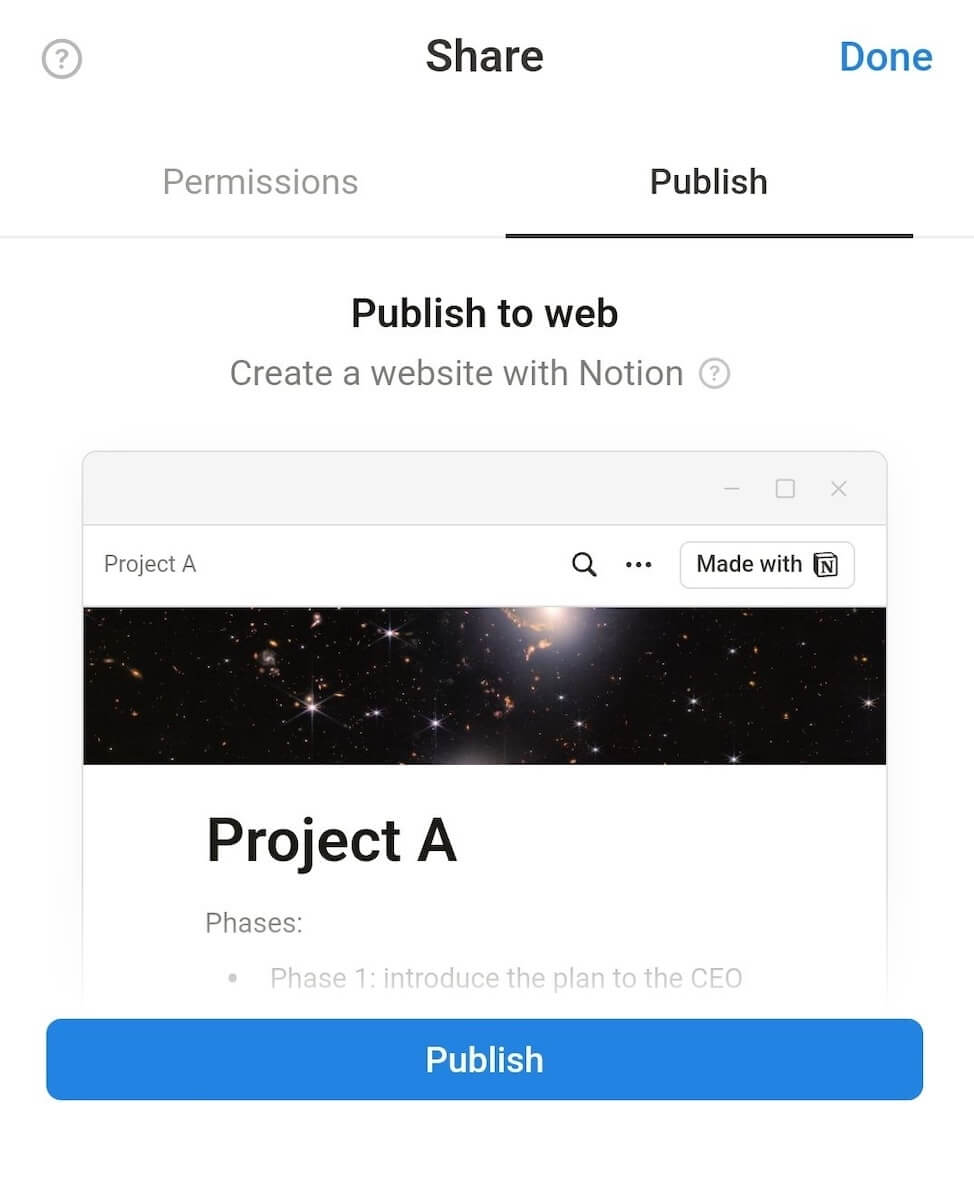Click the preview window close X icon
Viewport: 974px width, 1200px height.
(839, 488)
